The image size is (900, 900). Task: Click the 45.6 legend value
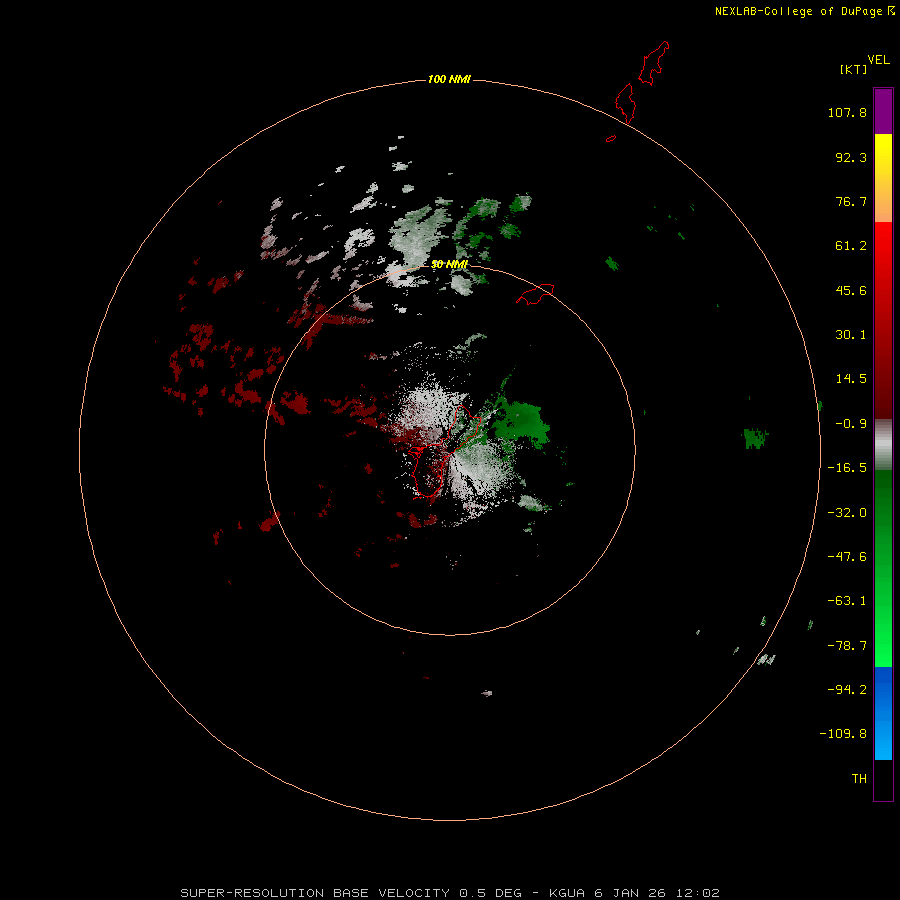point(851,290)
